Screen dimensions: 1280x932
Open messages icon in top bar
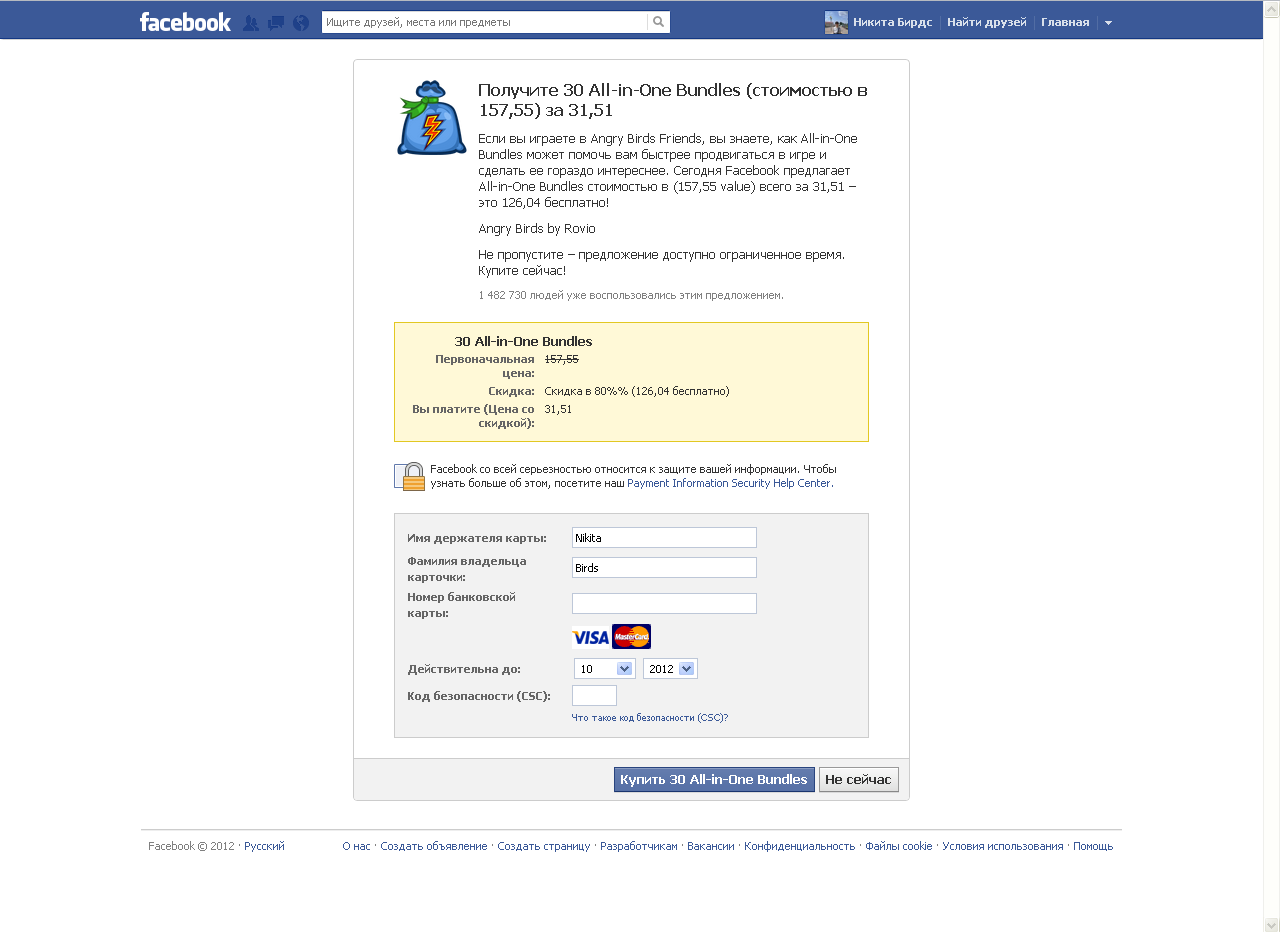pos(276,23)
